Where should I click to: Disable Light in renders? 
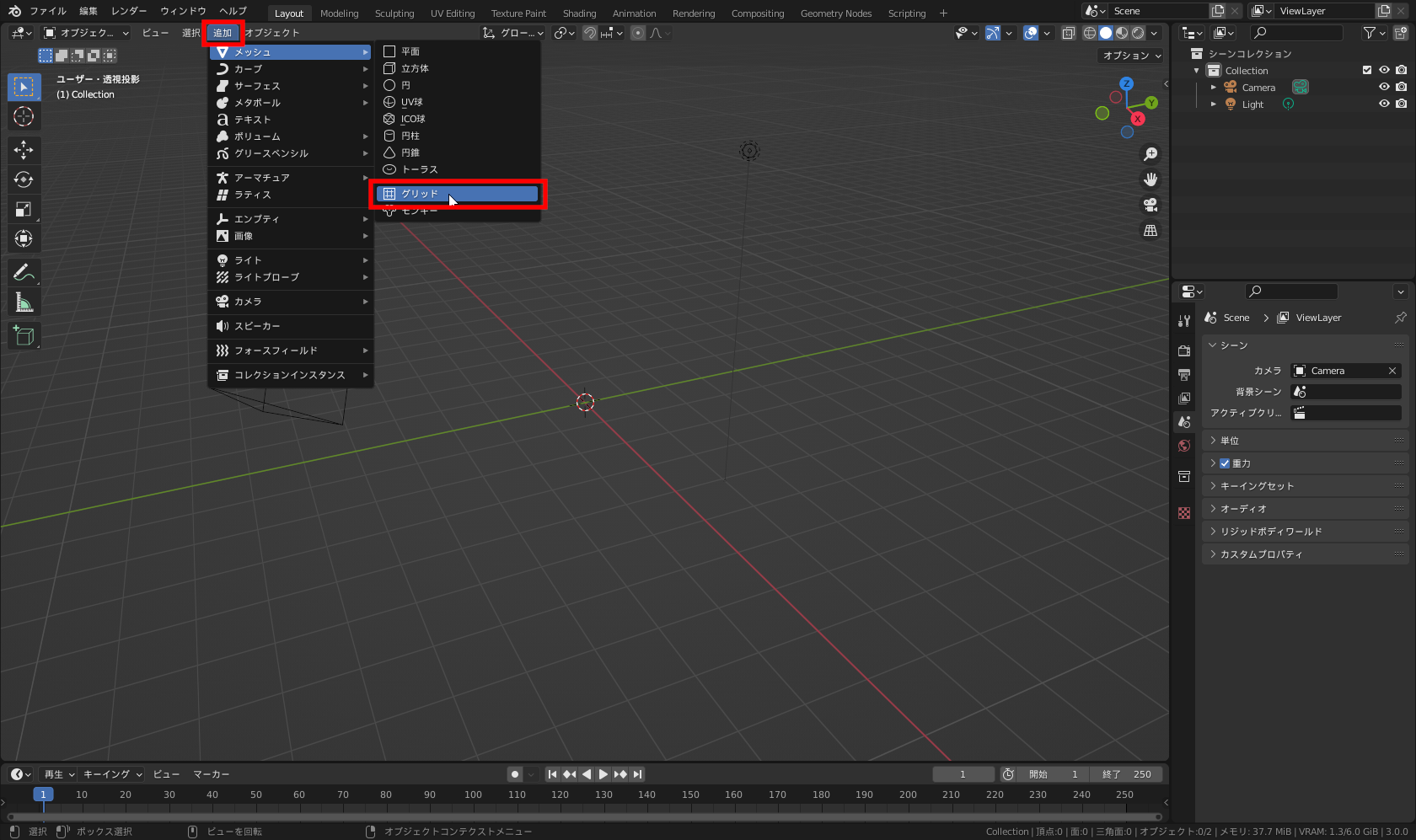(1401, 104)
